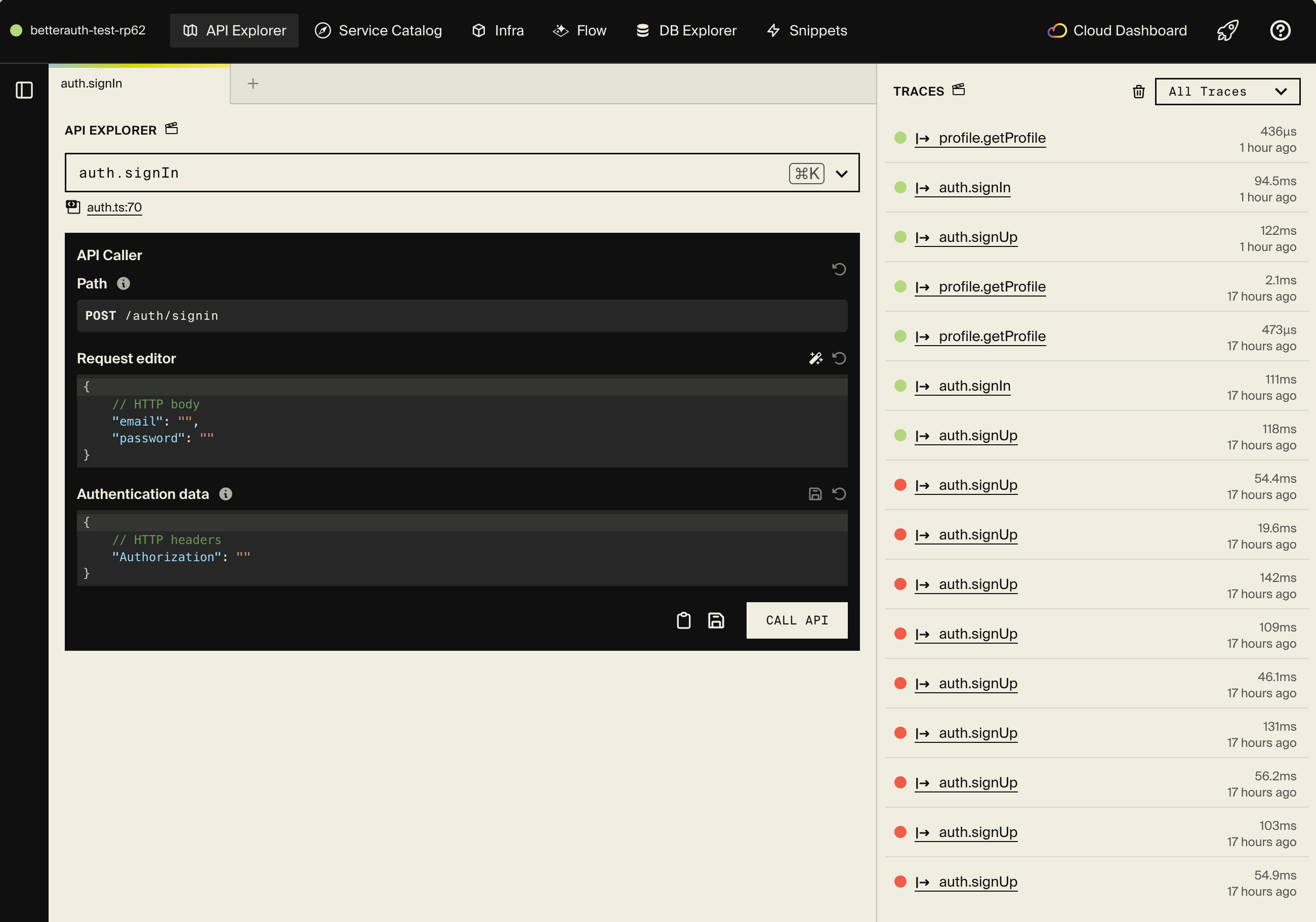
Task: Reset the Request editor contents
Action: [x=839, y=358]
